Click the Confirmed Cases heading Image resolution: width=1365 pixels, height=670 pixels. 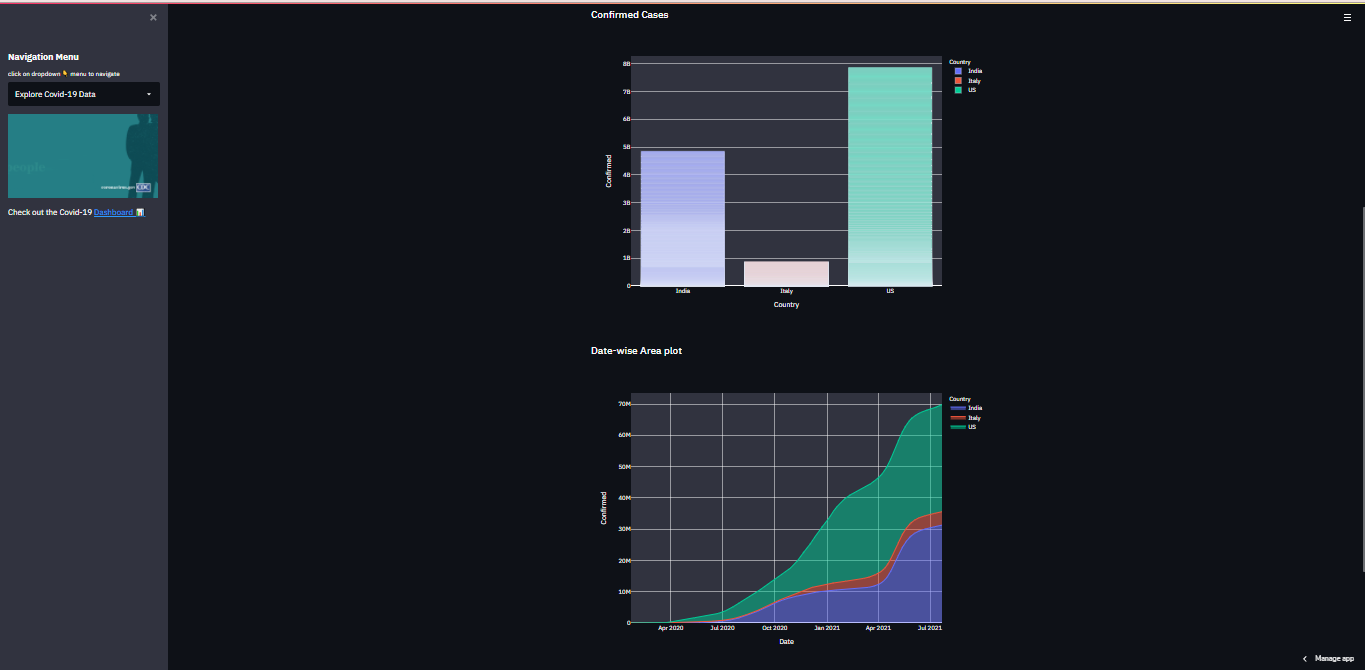pos(630,15)
